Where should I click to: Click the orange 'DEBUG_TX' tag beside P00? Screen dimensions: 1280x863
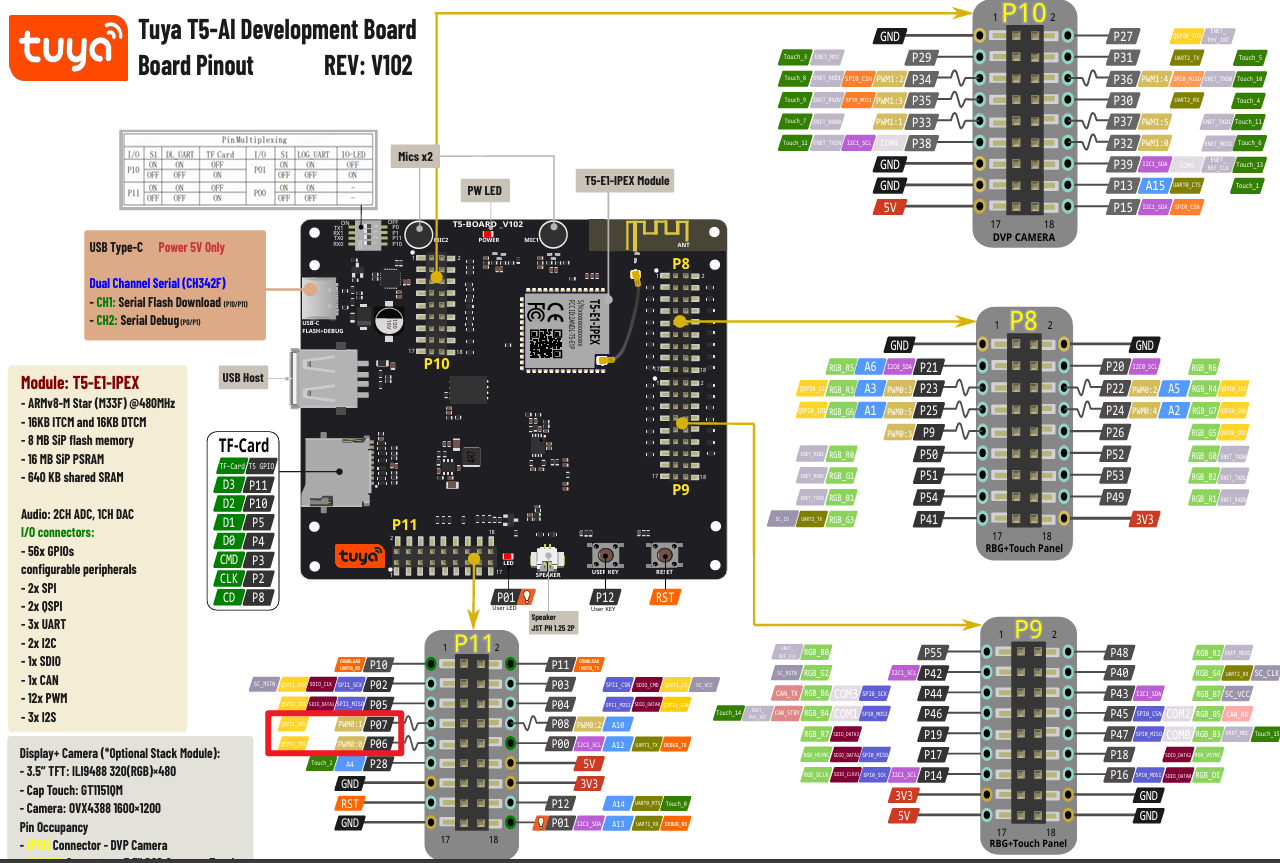tap(675, 745)
